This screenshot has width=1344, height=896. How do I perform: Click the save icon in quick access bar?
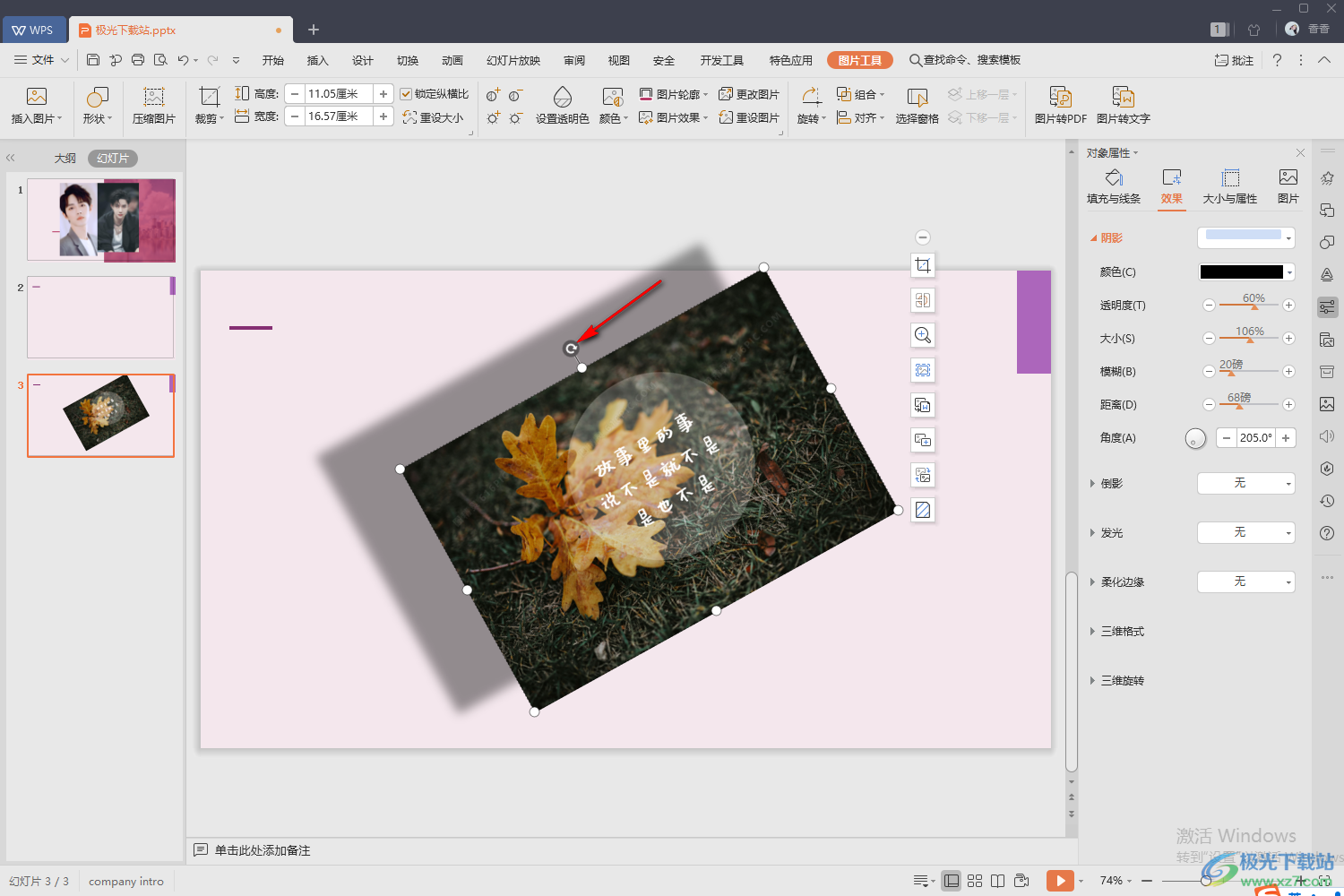(x=93, y=60)
